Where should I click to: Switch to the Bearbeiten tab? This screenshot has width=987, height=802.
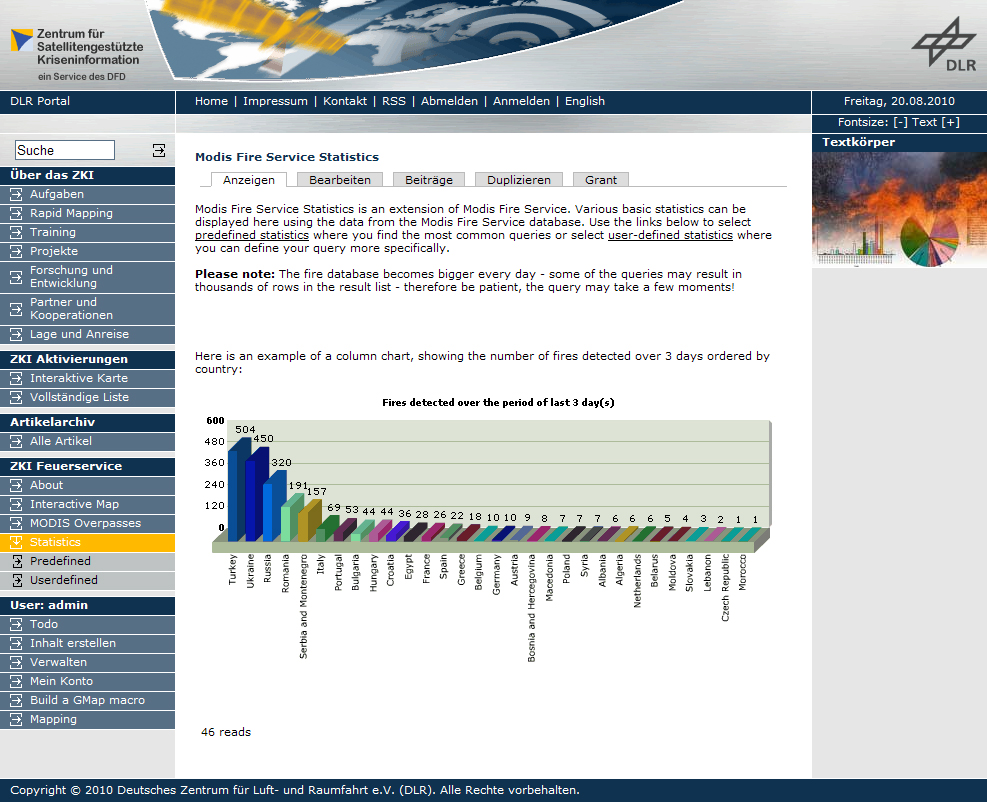[x=340, y=180]
